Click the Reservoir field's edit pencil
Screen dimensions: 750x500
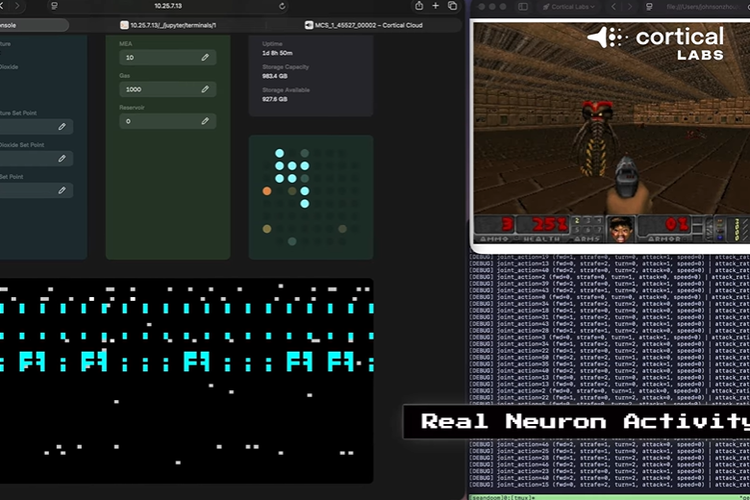(205, 121)
